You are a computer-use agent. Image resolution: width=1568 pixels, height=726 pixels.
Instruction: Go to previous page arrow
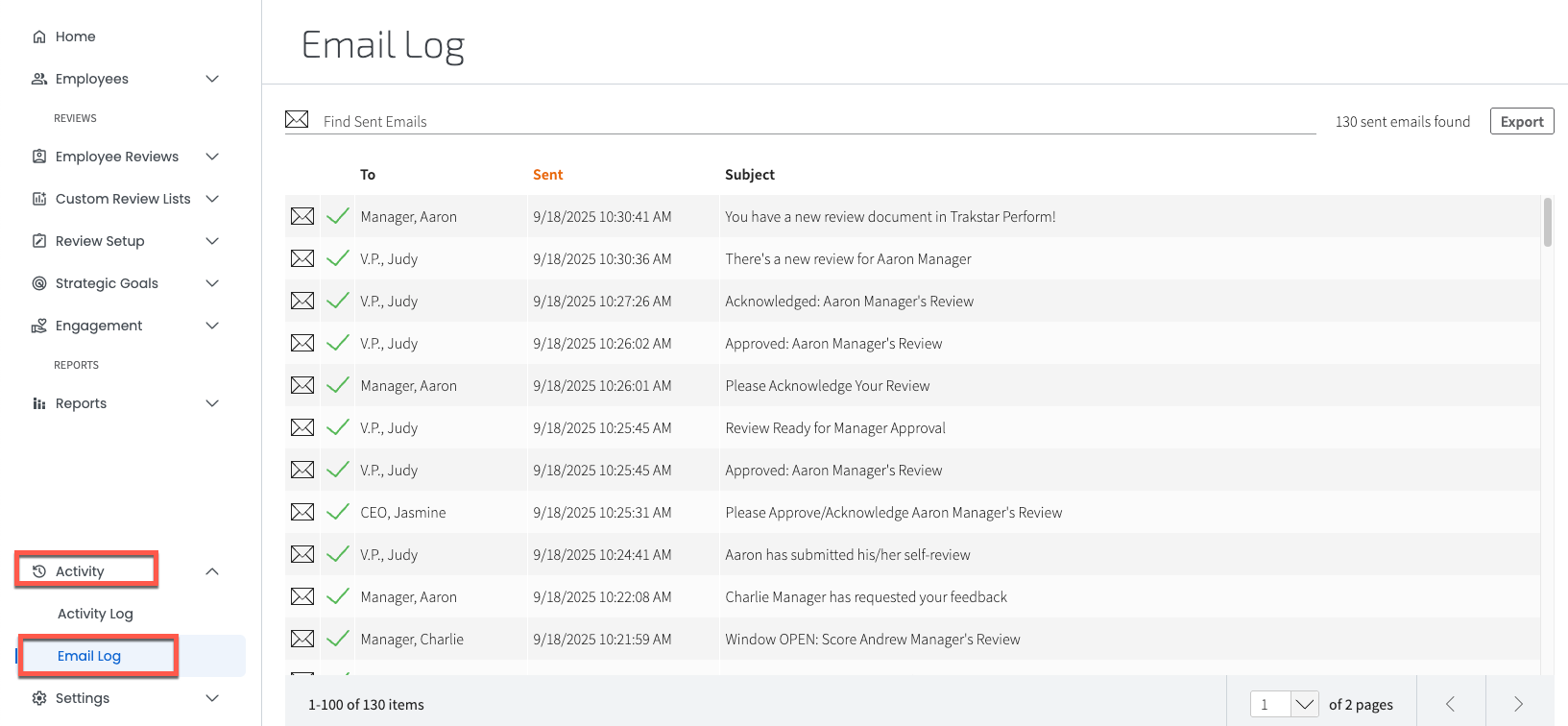click(1450, 704)
